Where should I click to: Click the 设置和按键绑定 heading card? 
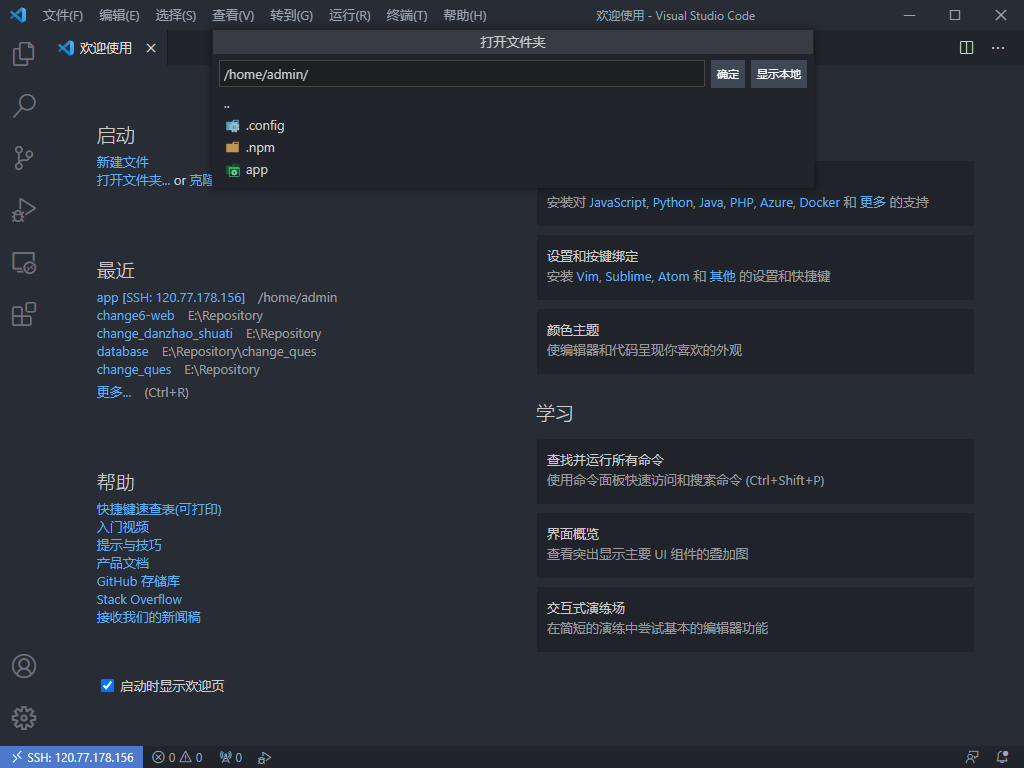click(x=755, y=267)
